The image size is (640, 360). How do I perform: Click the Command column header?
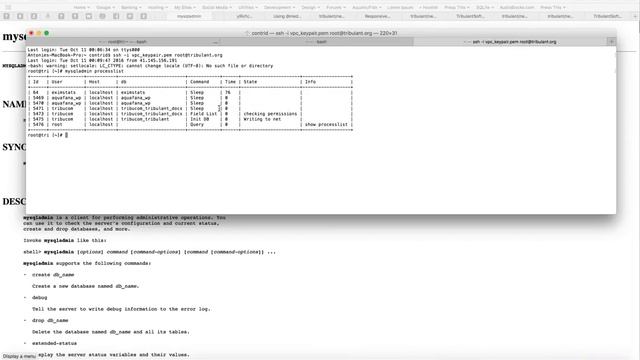point(200,82)
